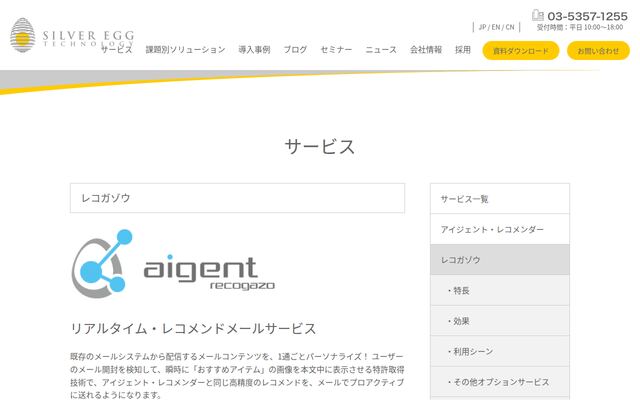Switch language to CN
640x400 pixels.
pos(510,27)
